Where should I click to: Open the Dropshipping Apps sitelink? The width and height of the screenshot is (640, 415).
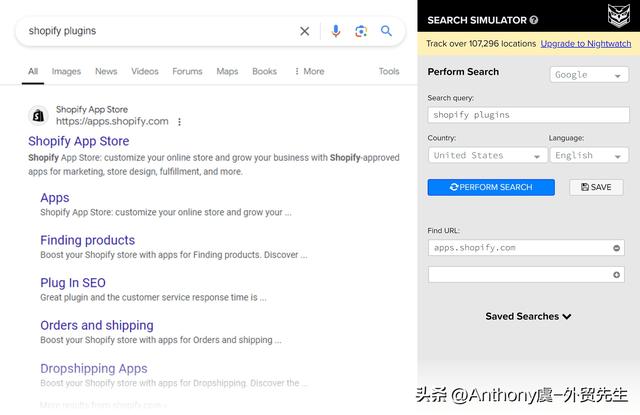(x=93, y=368)
